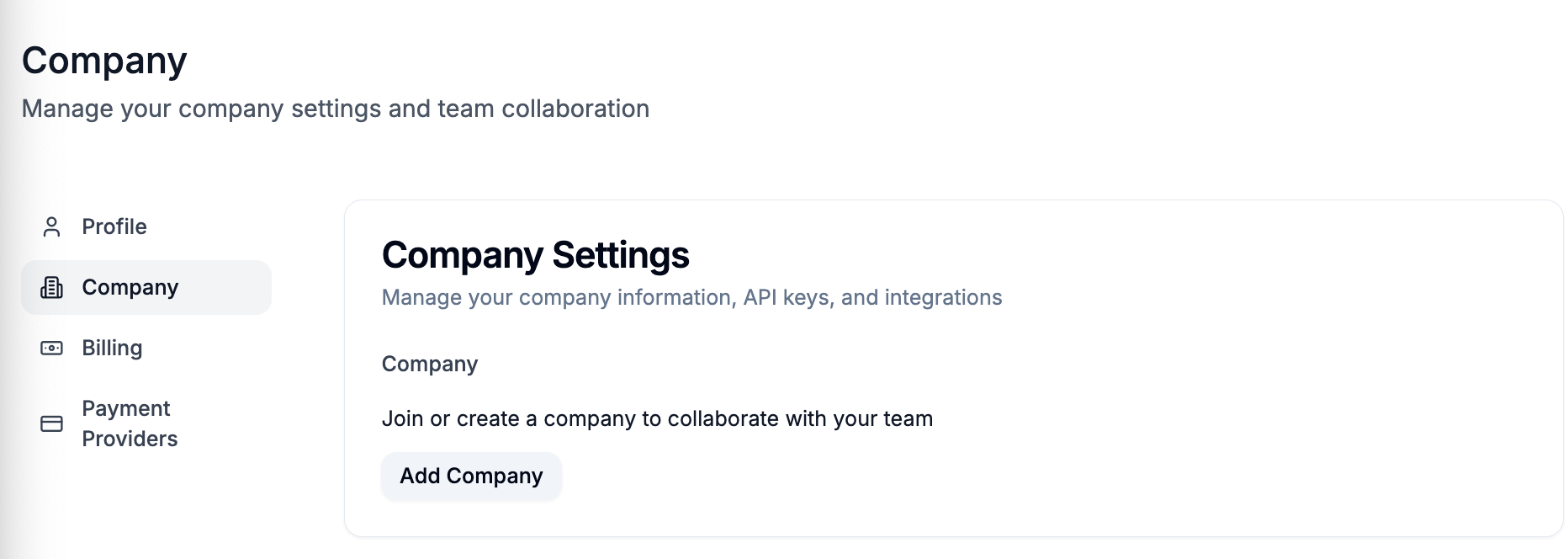Screen dimensions: 1568x559
Task: Open the Profile settings section
Action: point(114,227)
